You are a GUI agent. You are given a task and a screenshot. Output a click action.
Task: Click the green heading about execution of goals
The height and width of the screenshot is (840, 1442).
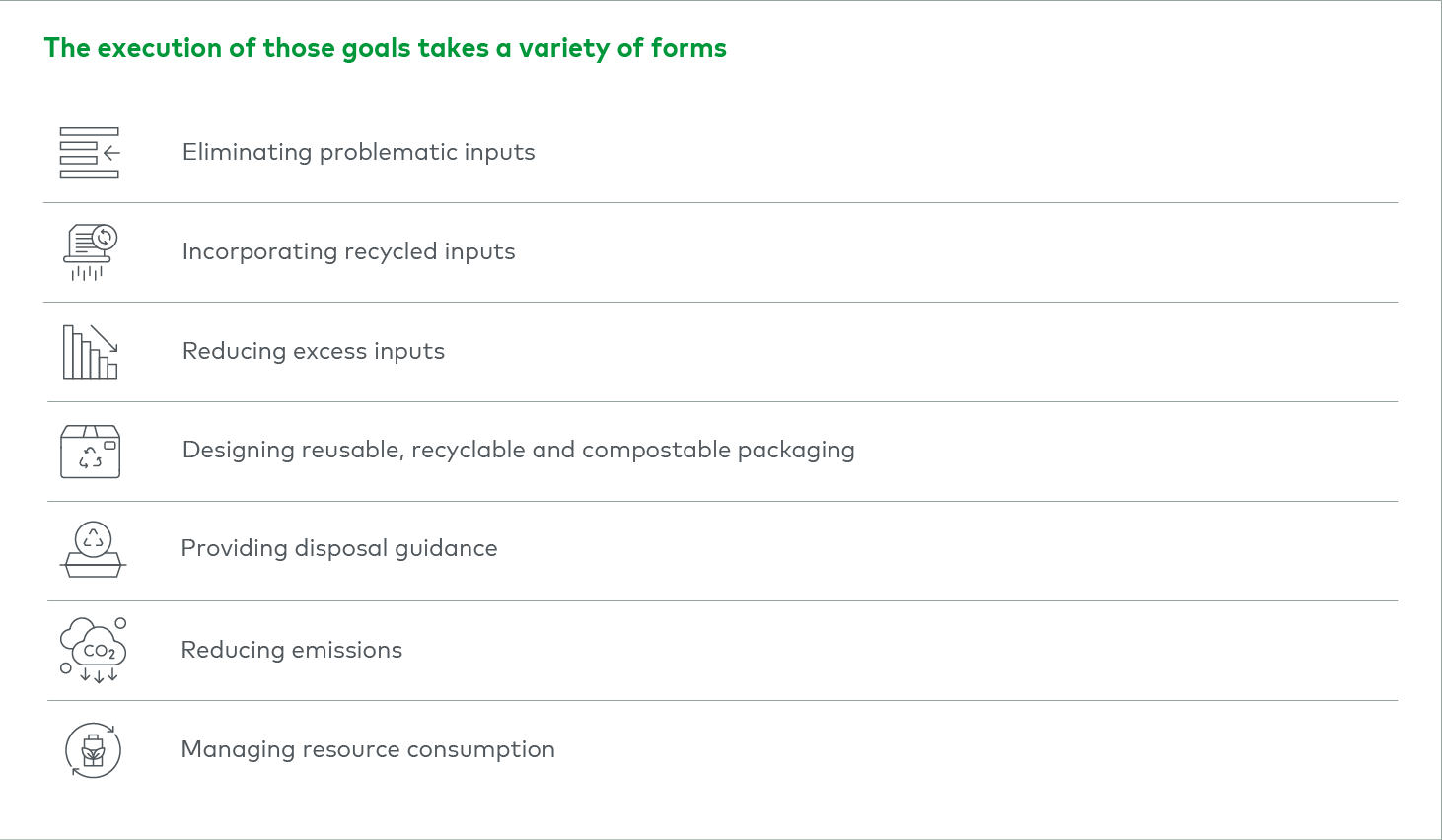(386, 48)
